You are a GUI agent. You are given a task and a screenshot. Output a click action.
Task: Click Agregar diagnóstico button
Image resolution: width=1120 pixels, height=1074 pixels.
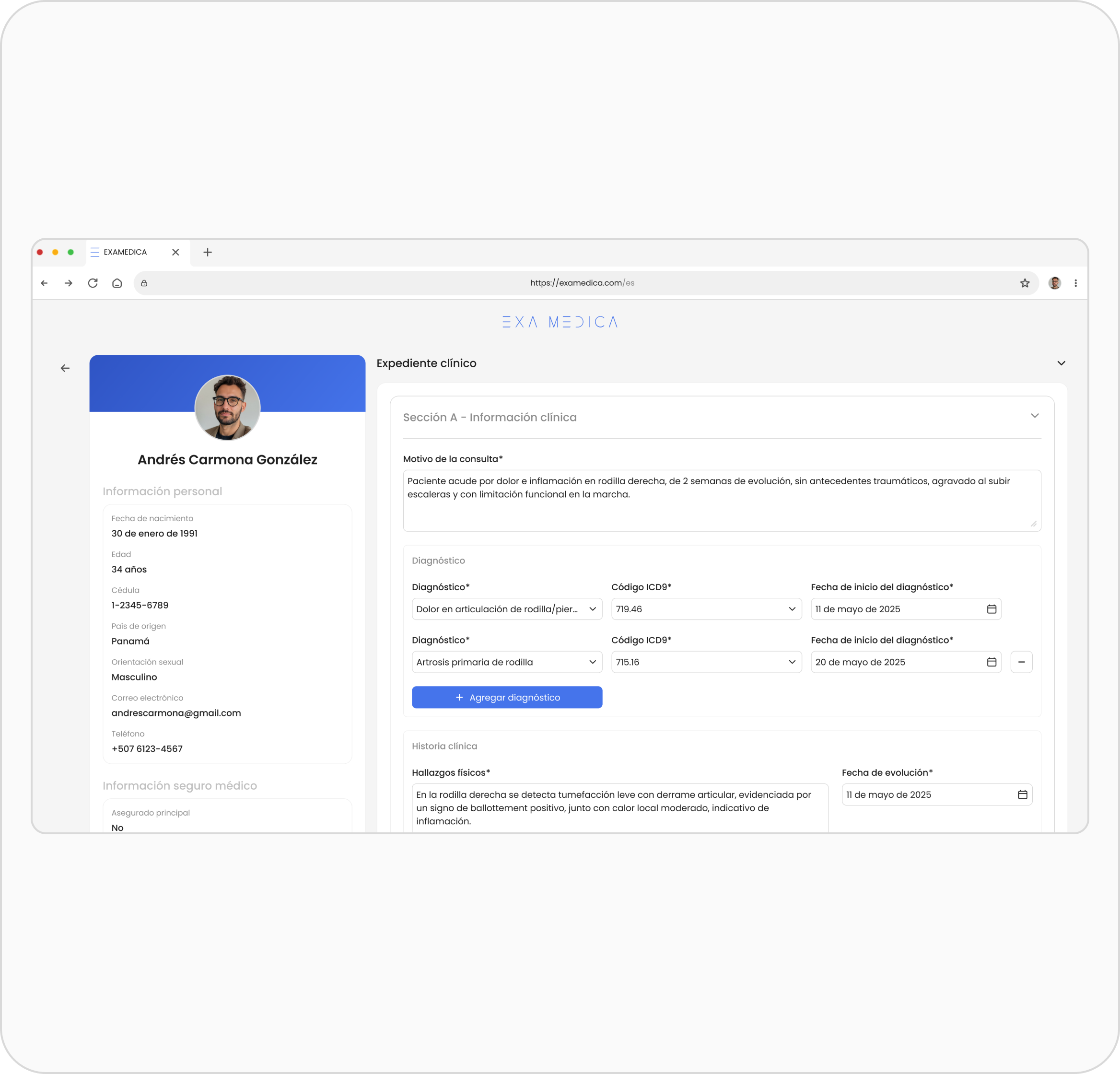click(507, 697)
